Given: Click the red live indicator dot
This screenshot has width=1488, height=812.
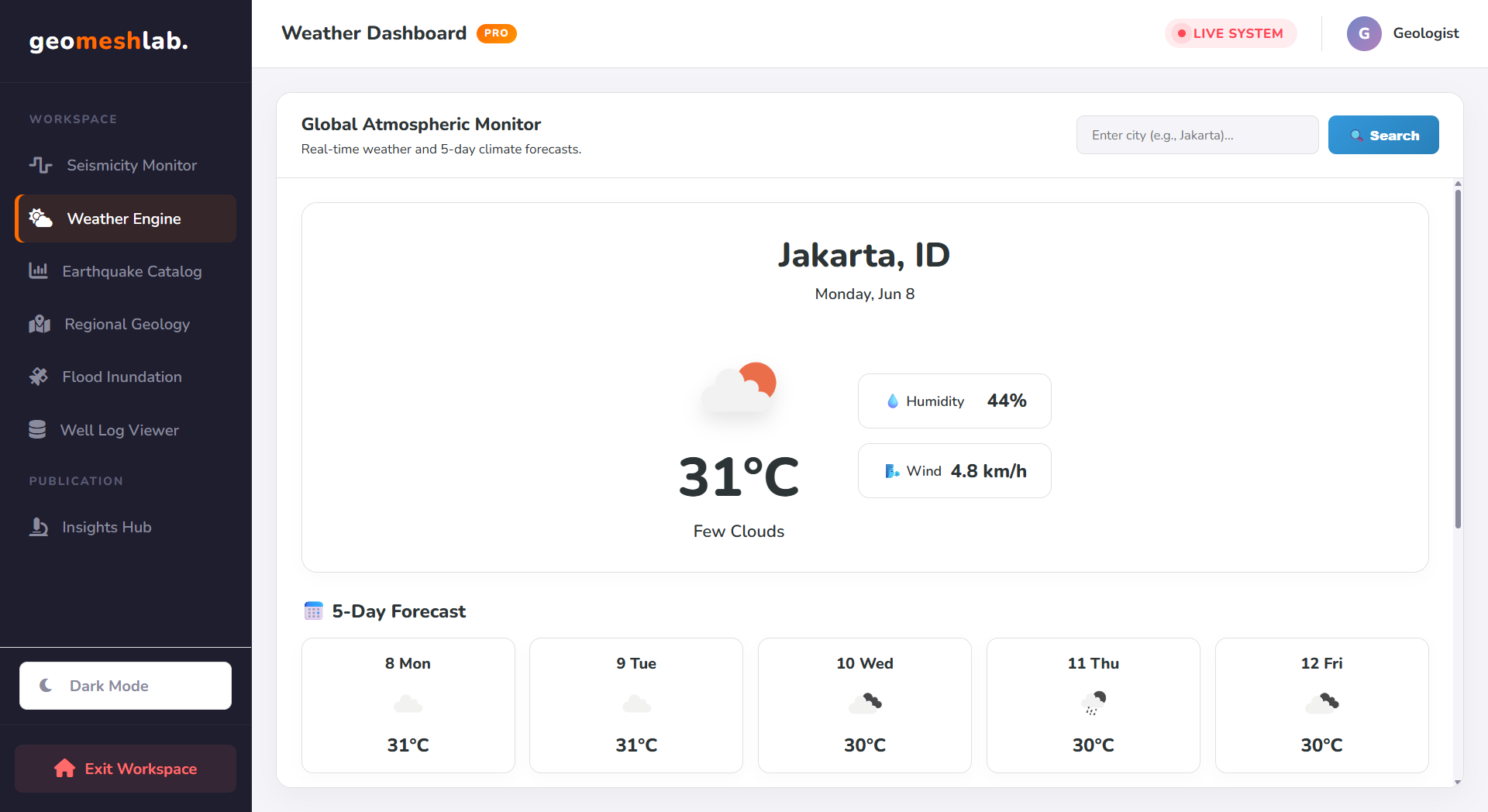Looking at the screenshot, I should click(x=1181, y=33).
